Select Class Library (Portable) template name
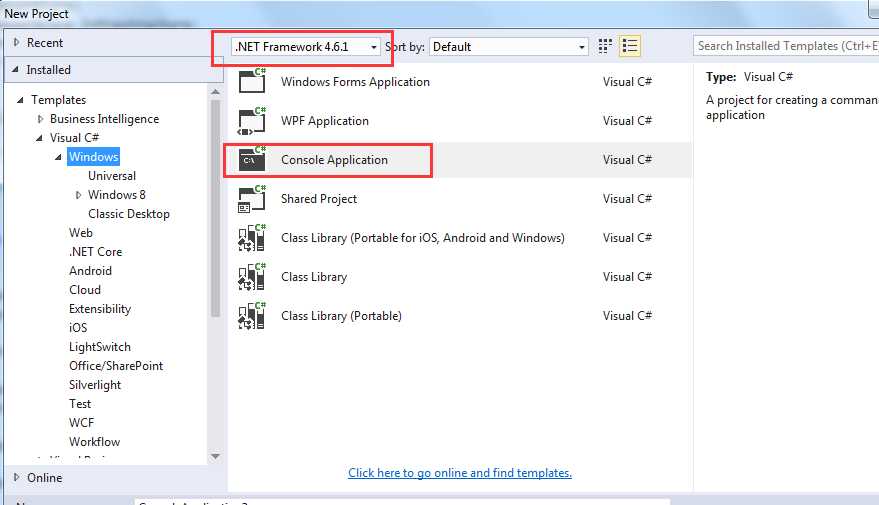The width and height of the screenshot is (879, 505). pyautogui.click(x=341, y=316)
